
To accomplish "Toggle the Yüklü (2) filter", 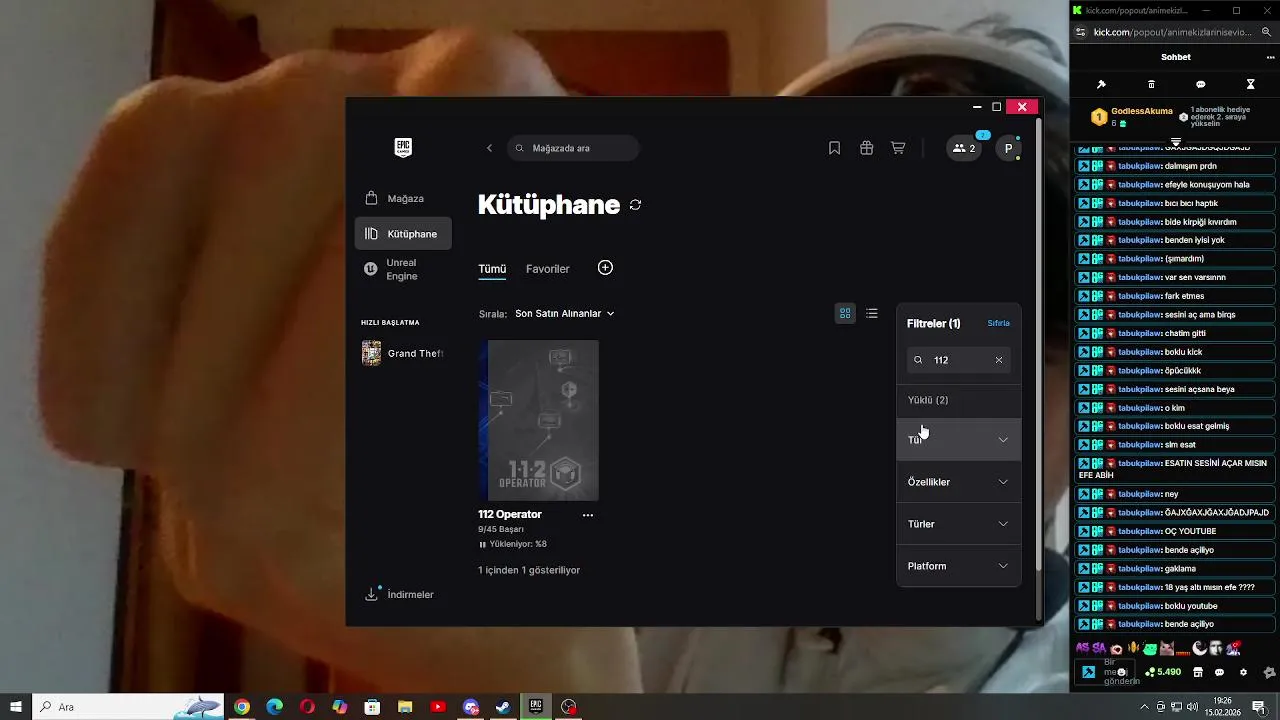I will 958,400.
